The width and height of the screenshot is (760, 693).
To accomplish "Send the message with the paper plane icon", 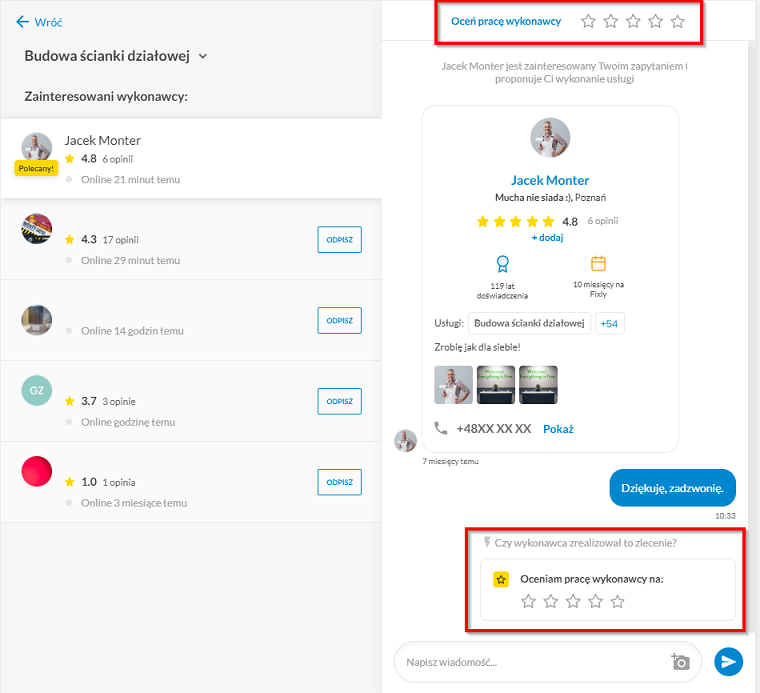I will click(x=728, y=662).
